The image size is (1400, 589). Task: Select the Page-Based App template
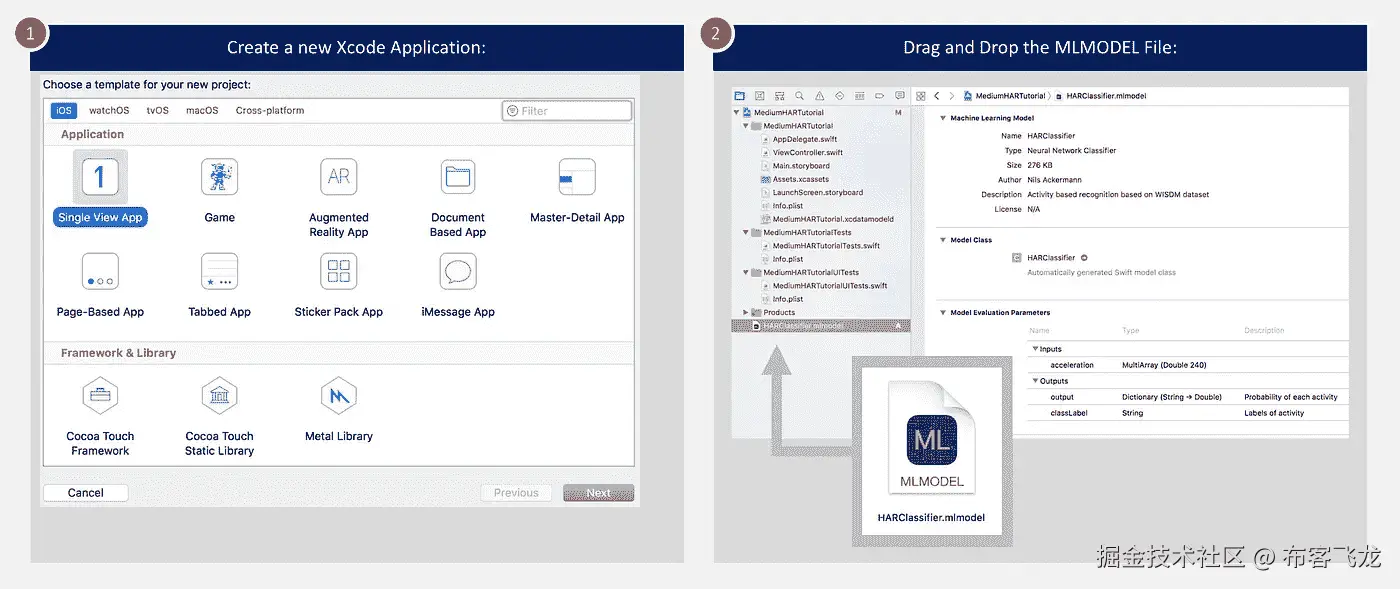pyautogui.click(x=100, y=285)
